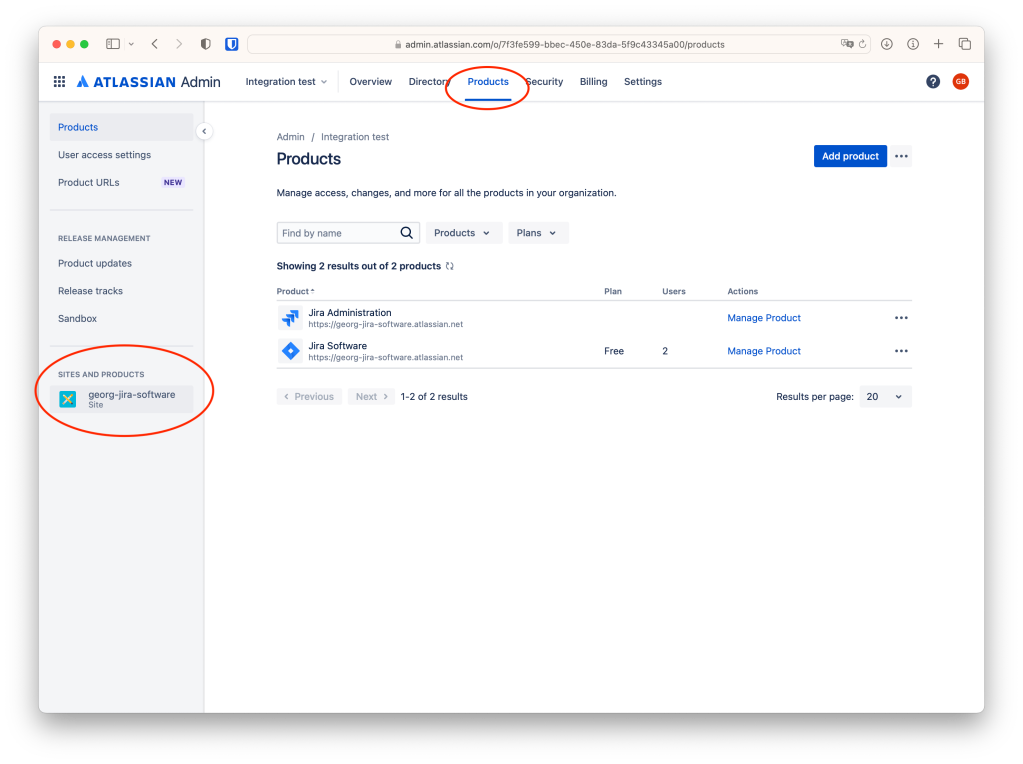Click the Integration test breadcrumb link

click(355, 137)
